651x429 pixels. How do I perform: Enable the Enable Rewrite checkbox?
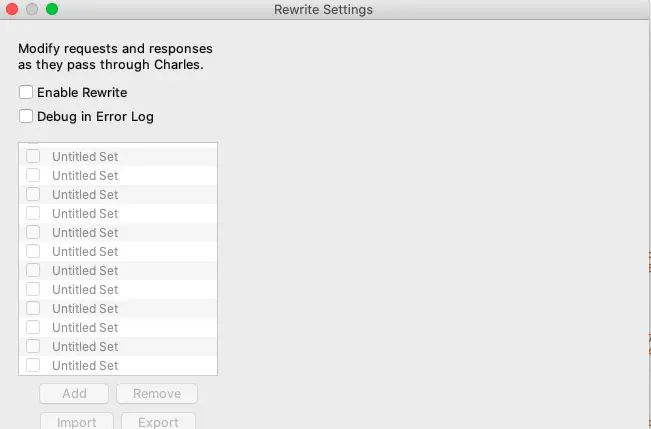coord(26,92)
